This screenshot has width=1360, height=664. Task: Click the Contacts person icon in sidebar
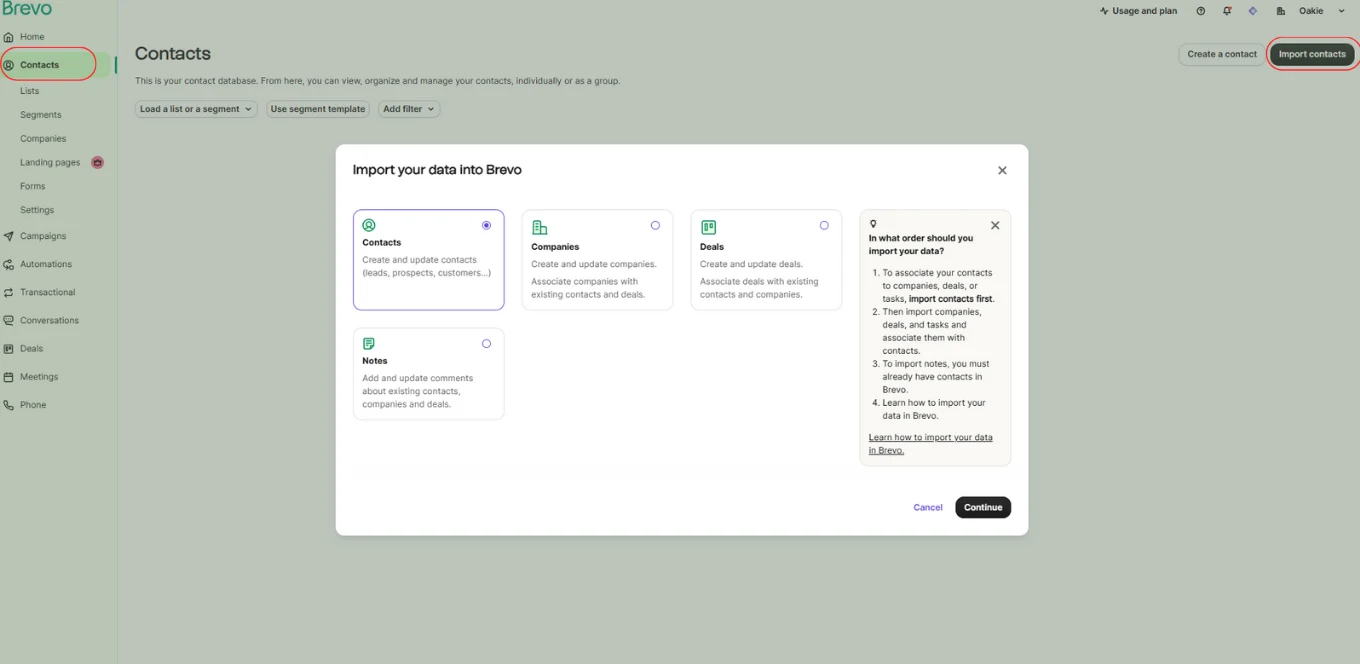coord(9,65)
